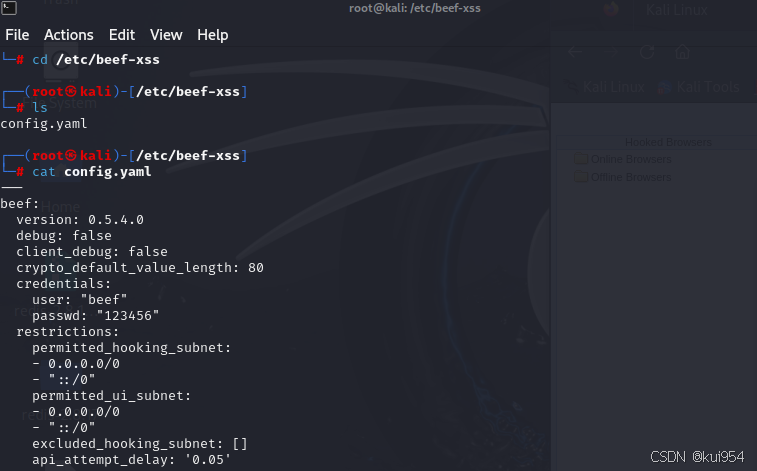Click the terminal icon in title bar
This screenshot has width=757, height=471.
tap(9, 8)
